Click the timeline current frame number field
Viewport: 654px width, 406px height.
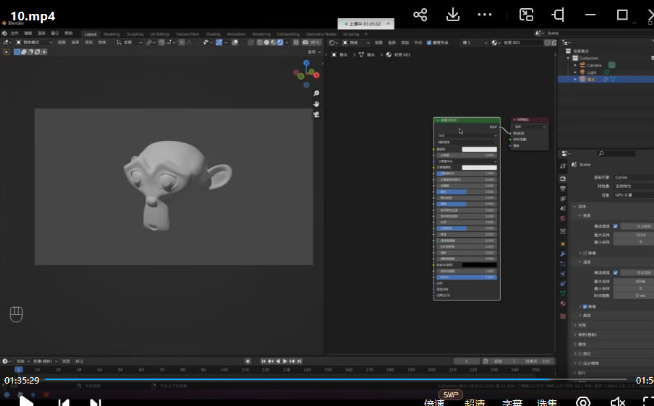coord(466,361)
